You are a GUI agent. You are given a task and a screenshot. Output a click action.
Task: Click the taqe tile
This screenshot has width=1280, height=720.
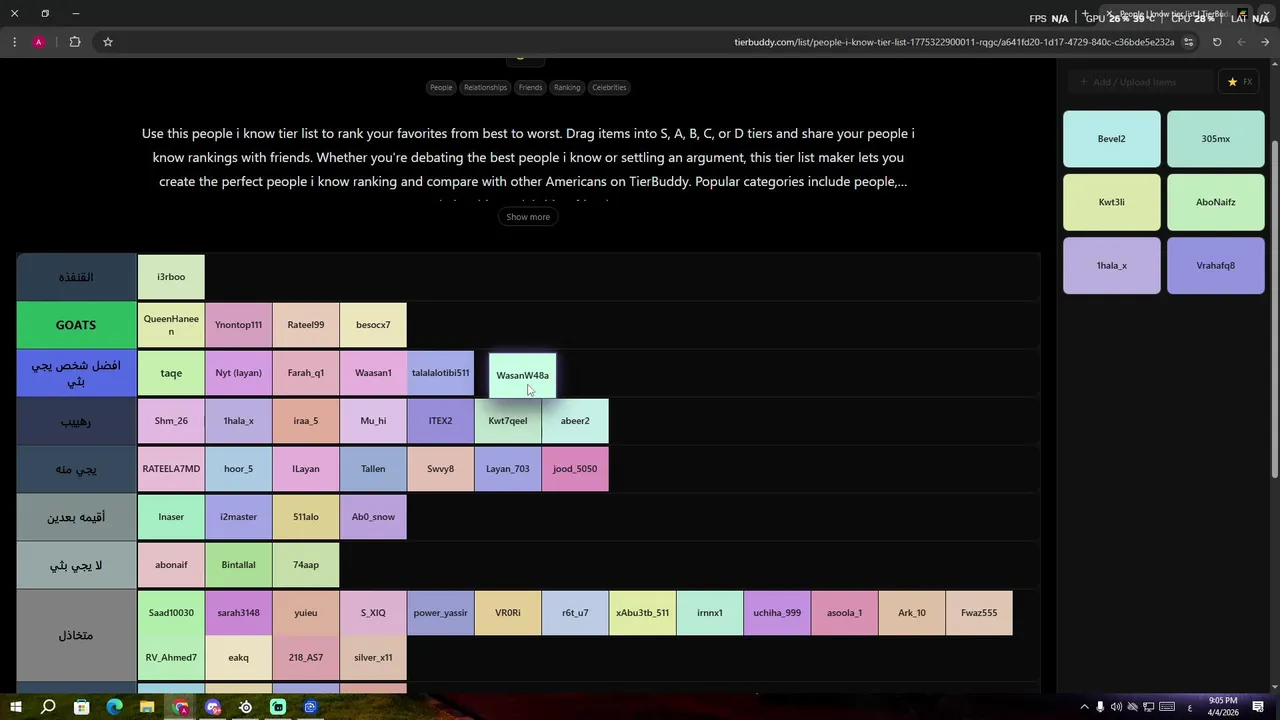tap(171, 373)
